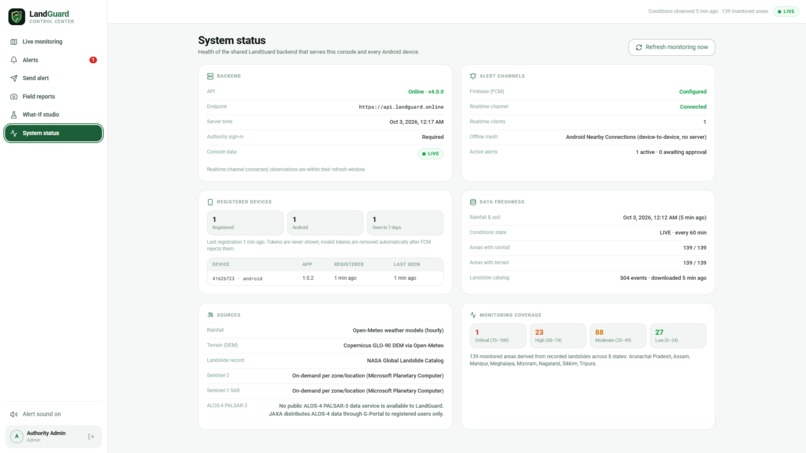The height and width of the screenshot is (453, 806).
Task: Open What-If studio
Action: point(53,115)
